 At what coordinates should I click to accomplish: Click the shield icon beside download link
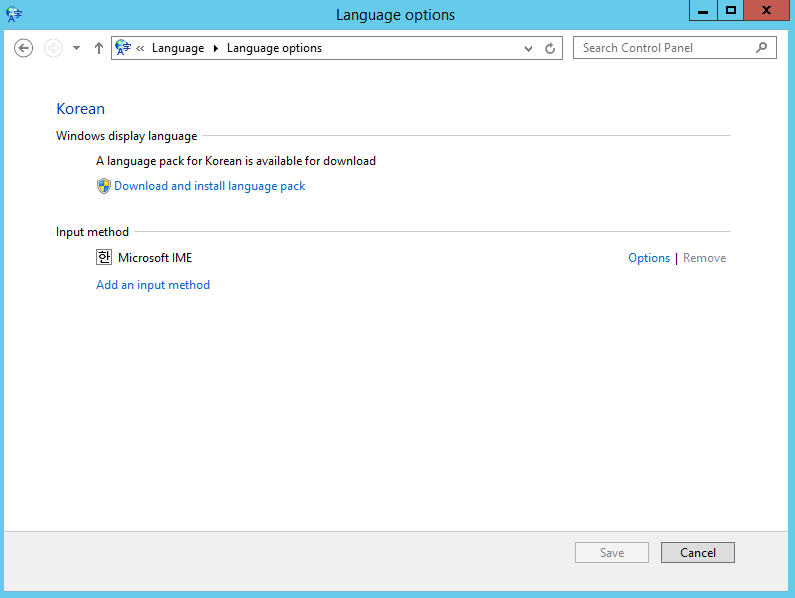[103, 186]
